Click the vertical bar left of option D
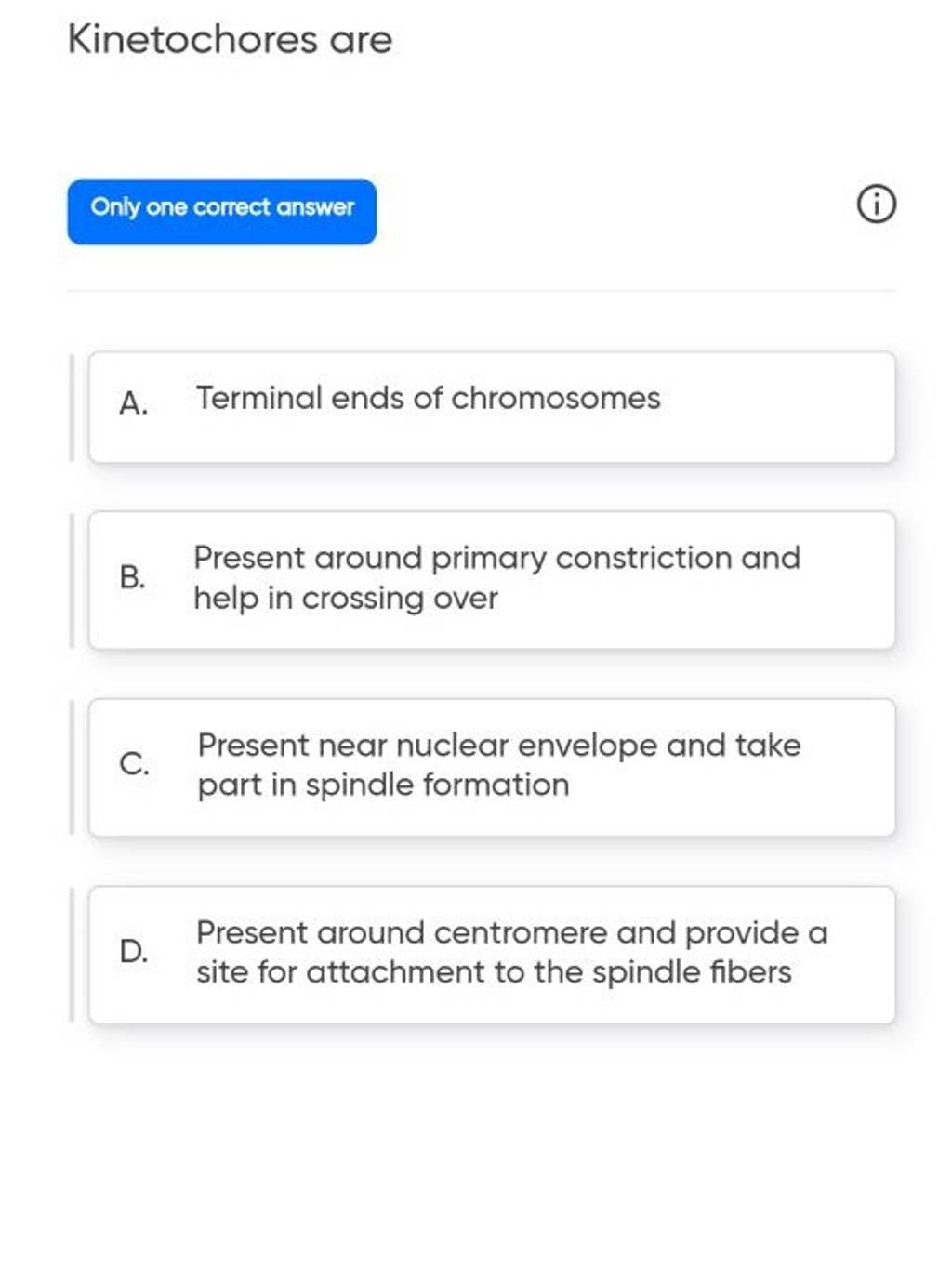This screenshot has width=952, height=1280. [x=72, y=956]
